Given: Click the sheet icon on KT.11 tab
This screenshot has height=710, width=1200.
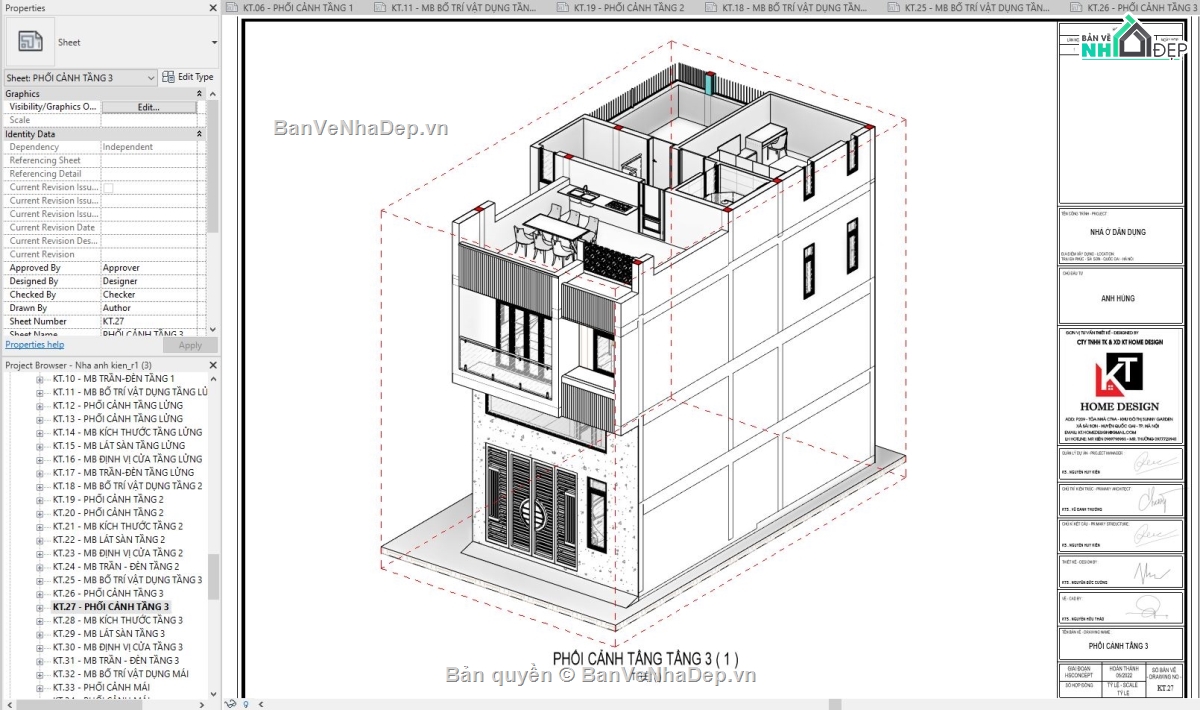Looking at the screenshot, I should click(x=381, y=7).
